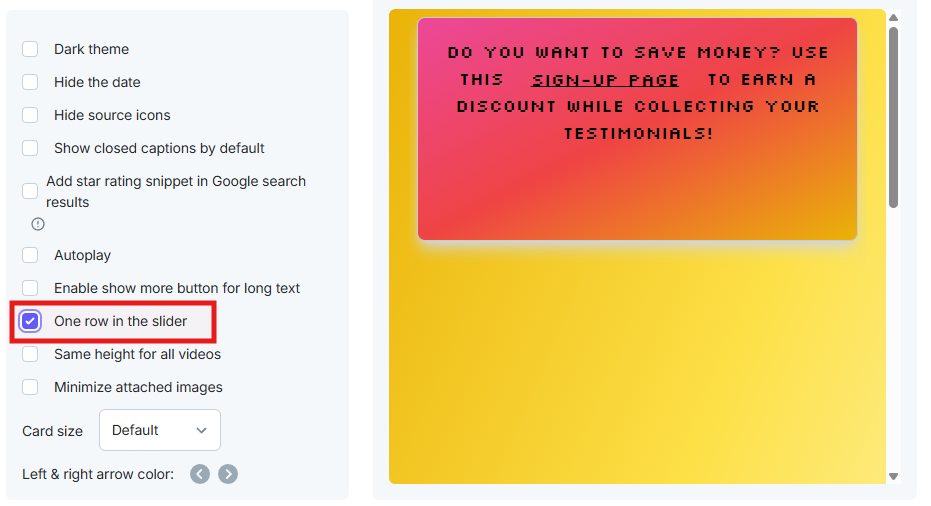Tick the Minimize attached images checkbox
The height and width of the screenshot is (506, 931).
pos(30,387)
